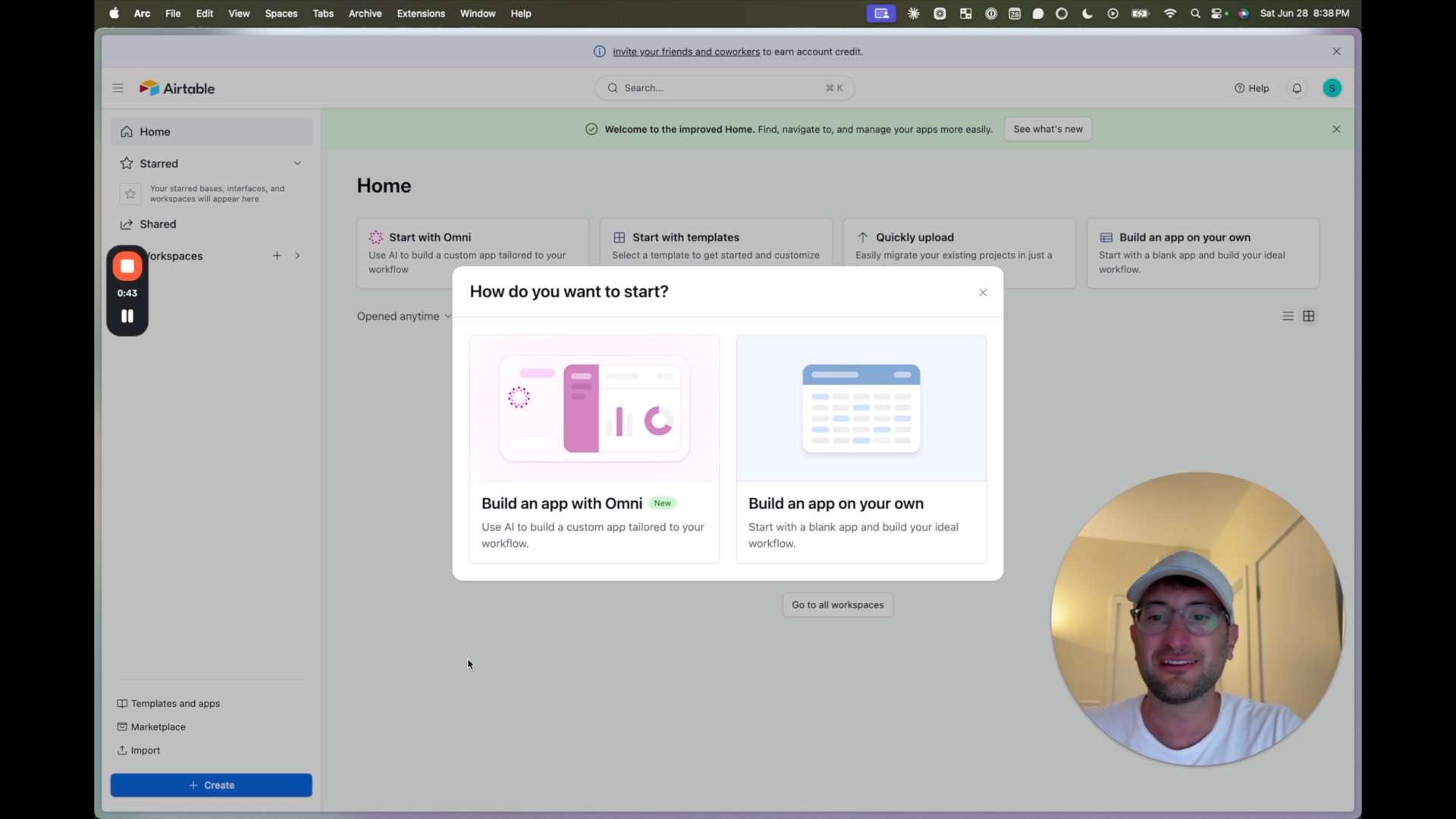Collapse the Starred section chevron

[298, 164]
